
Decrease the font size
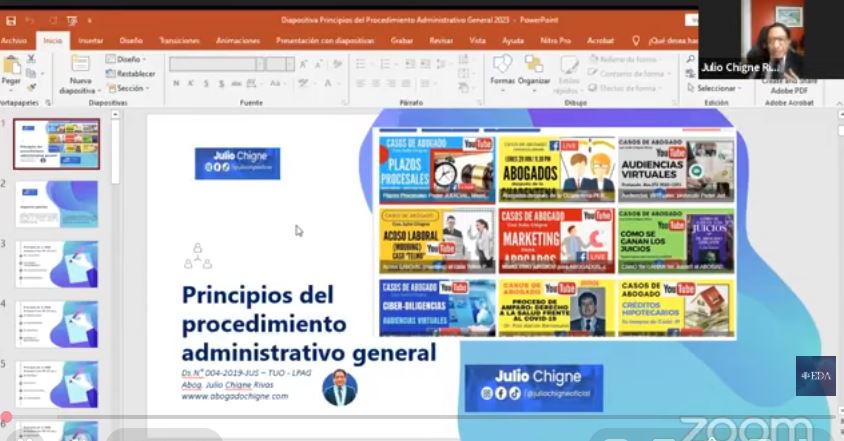coord(319,64)
